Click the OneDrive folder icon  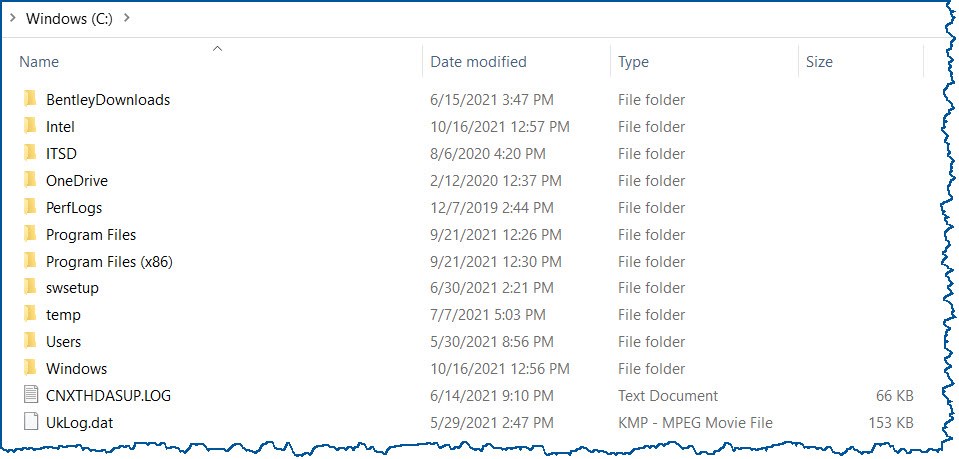coord(30,180)
